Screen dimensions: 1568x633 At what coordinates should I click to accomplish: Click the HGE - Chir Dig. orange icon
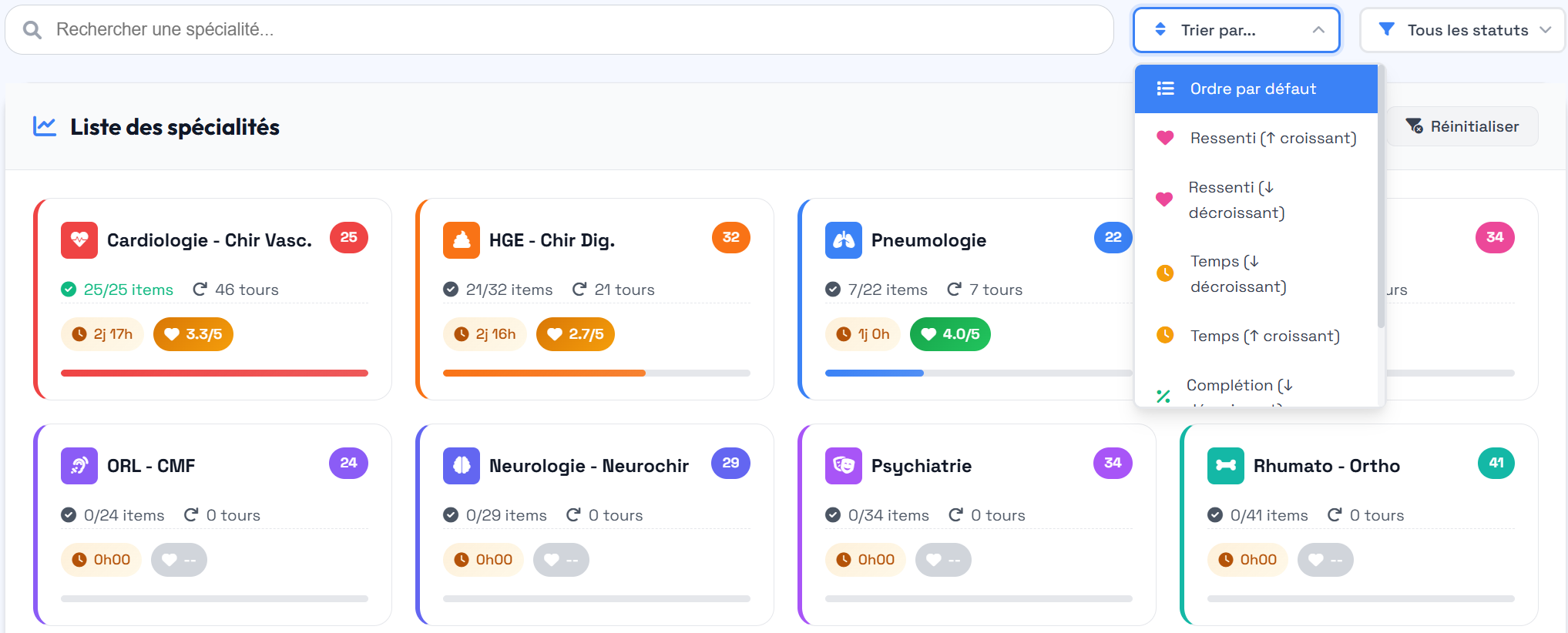pyautogui.click(x=462, y=239)
